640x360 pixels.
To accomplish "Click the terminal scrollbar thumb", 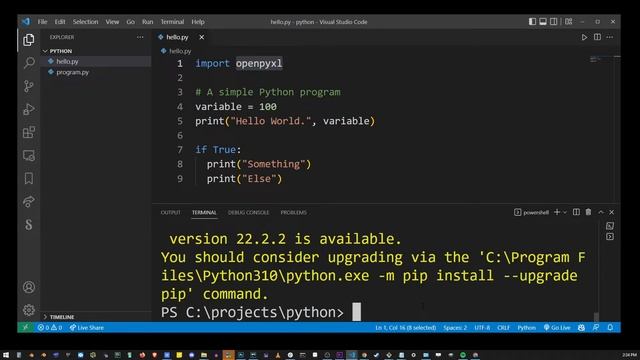I will (x=596, y=317).
